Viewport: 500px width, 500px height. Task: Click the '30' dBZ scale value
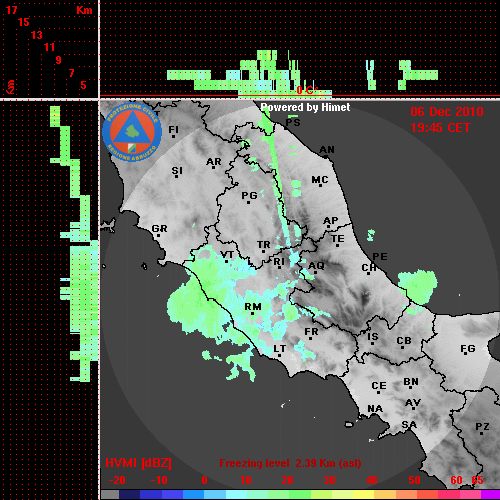[330, 480]
